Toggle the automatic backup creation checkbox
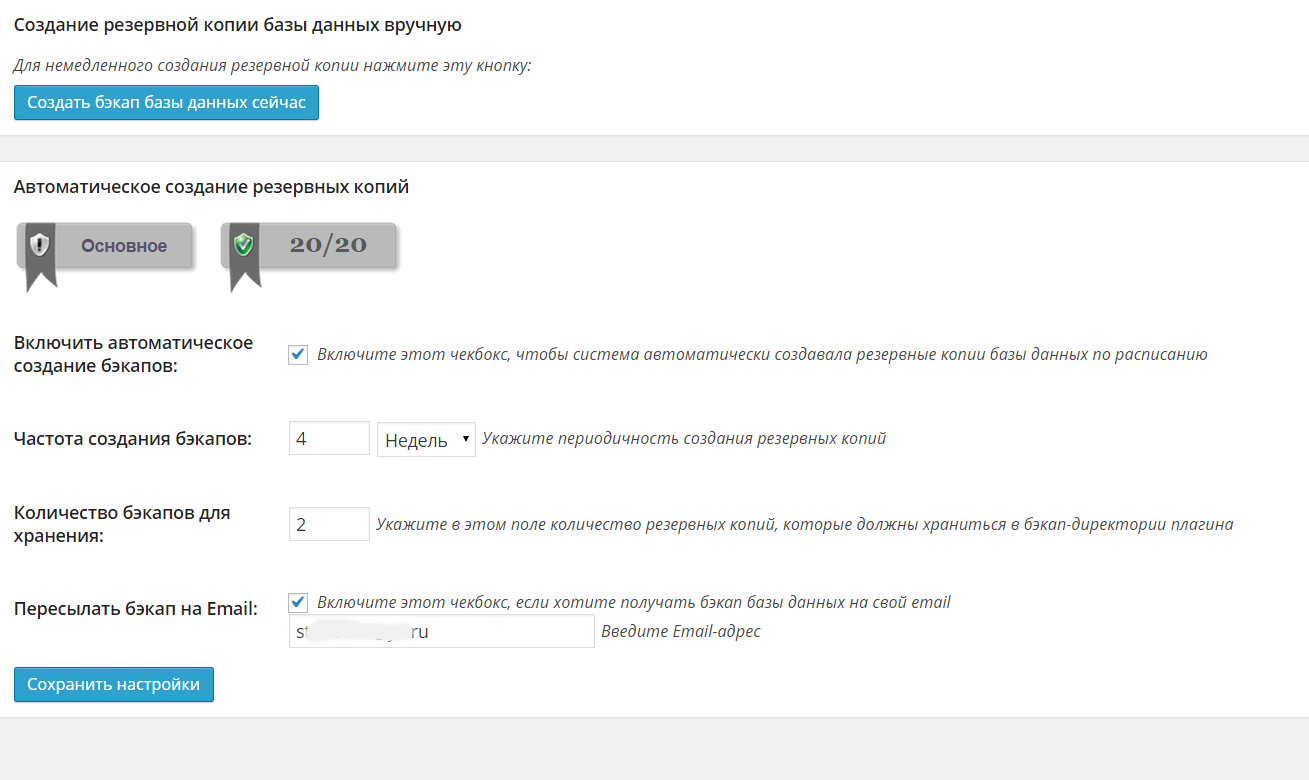The width and height of the screenshot is (1309, 780). pyautogui.click(x=298, y=354)
